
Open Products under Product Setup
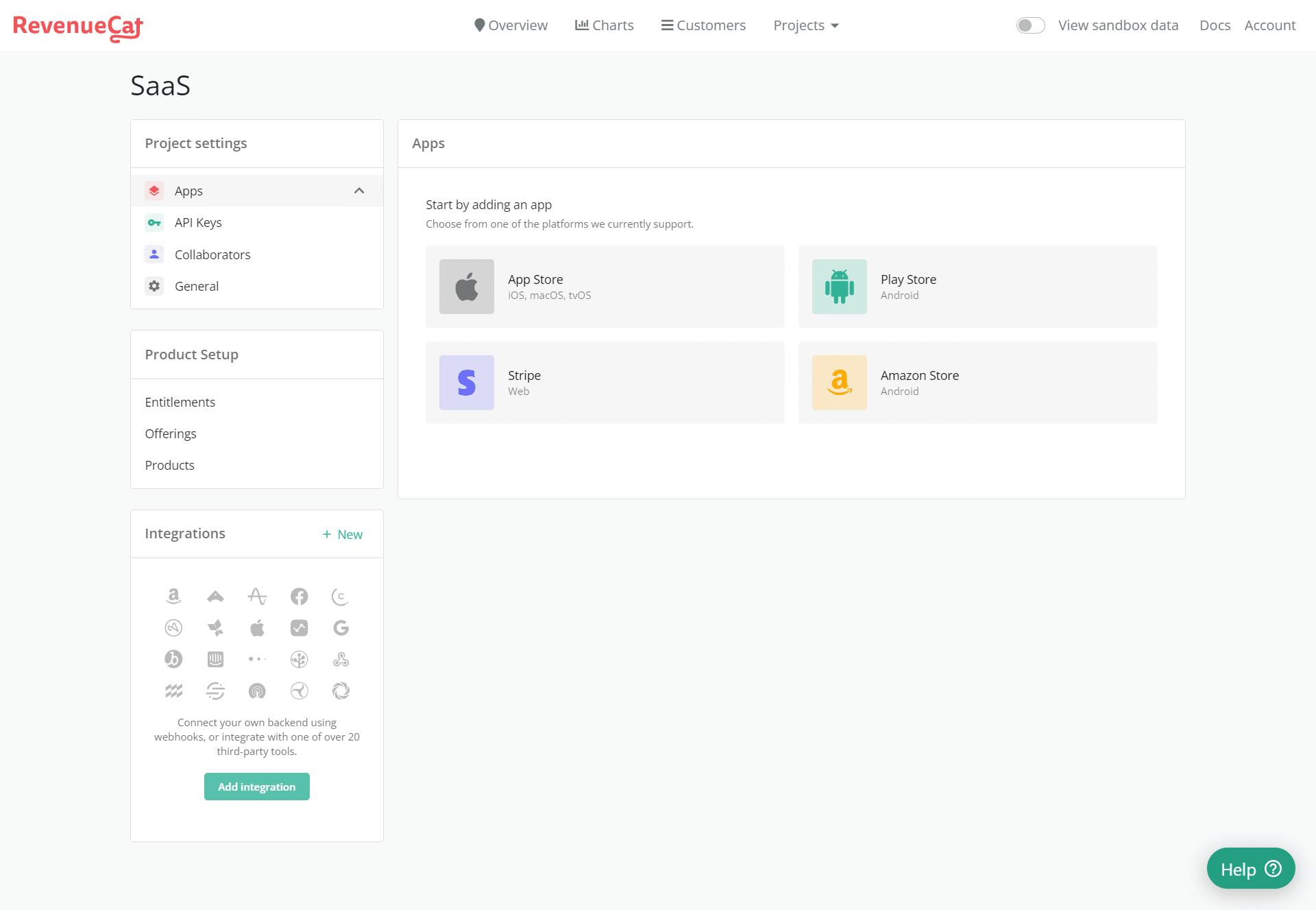[x=170, y=465]
